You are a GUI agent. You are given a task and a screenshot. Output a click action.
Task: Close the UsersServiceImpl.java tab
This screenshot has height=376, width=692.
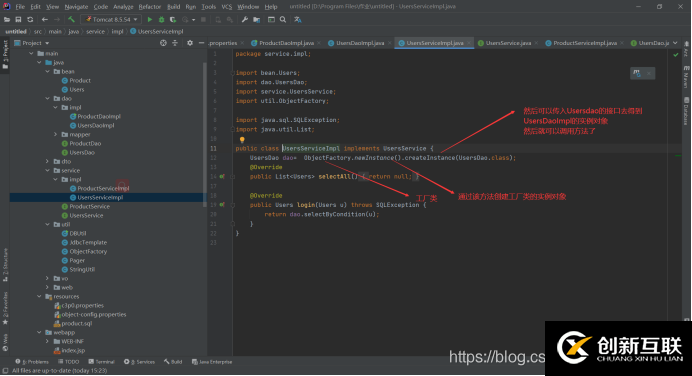[469, 43]
